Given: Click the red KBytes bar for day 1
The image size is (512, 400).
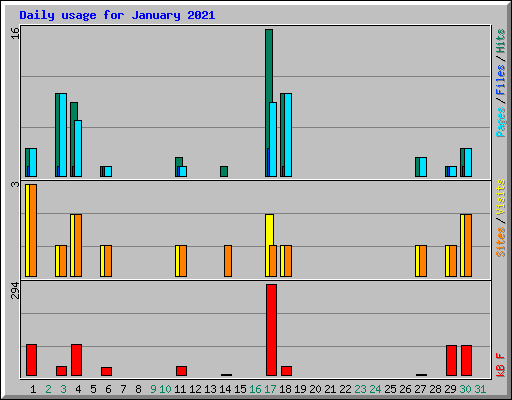Looking at the screenshot, I should point(31,360).
